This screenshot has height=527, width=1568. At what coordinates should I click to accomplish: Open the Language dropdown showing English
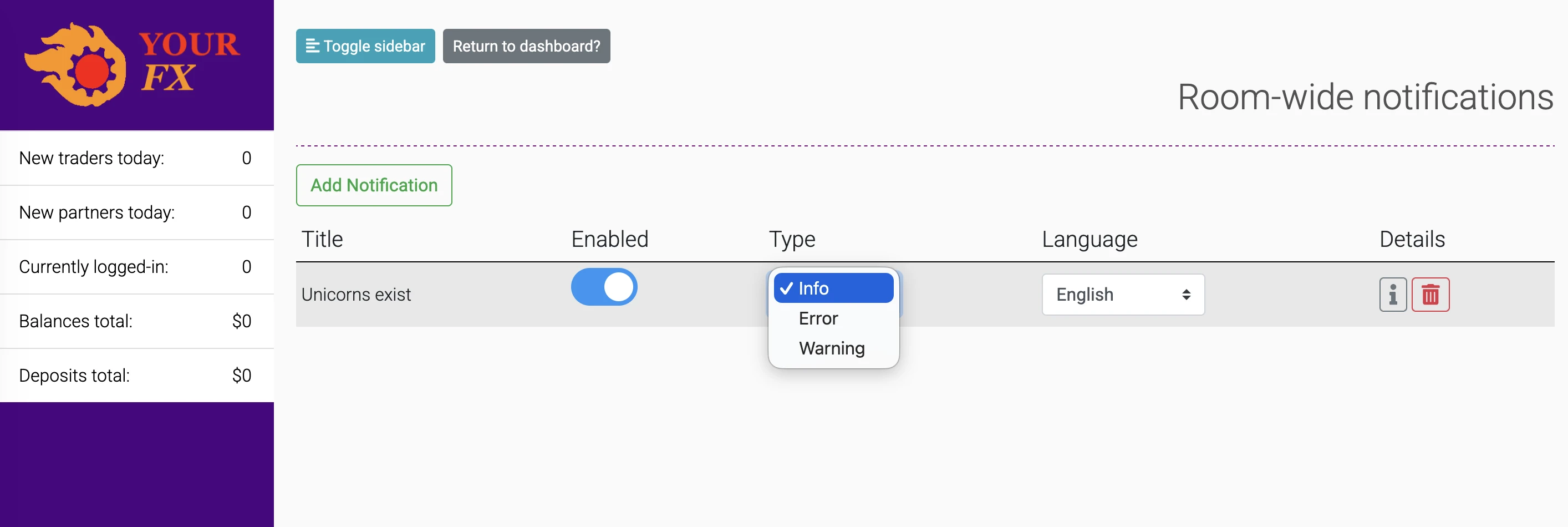click(1123, 294)
